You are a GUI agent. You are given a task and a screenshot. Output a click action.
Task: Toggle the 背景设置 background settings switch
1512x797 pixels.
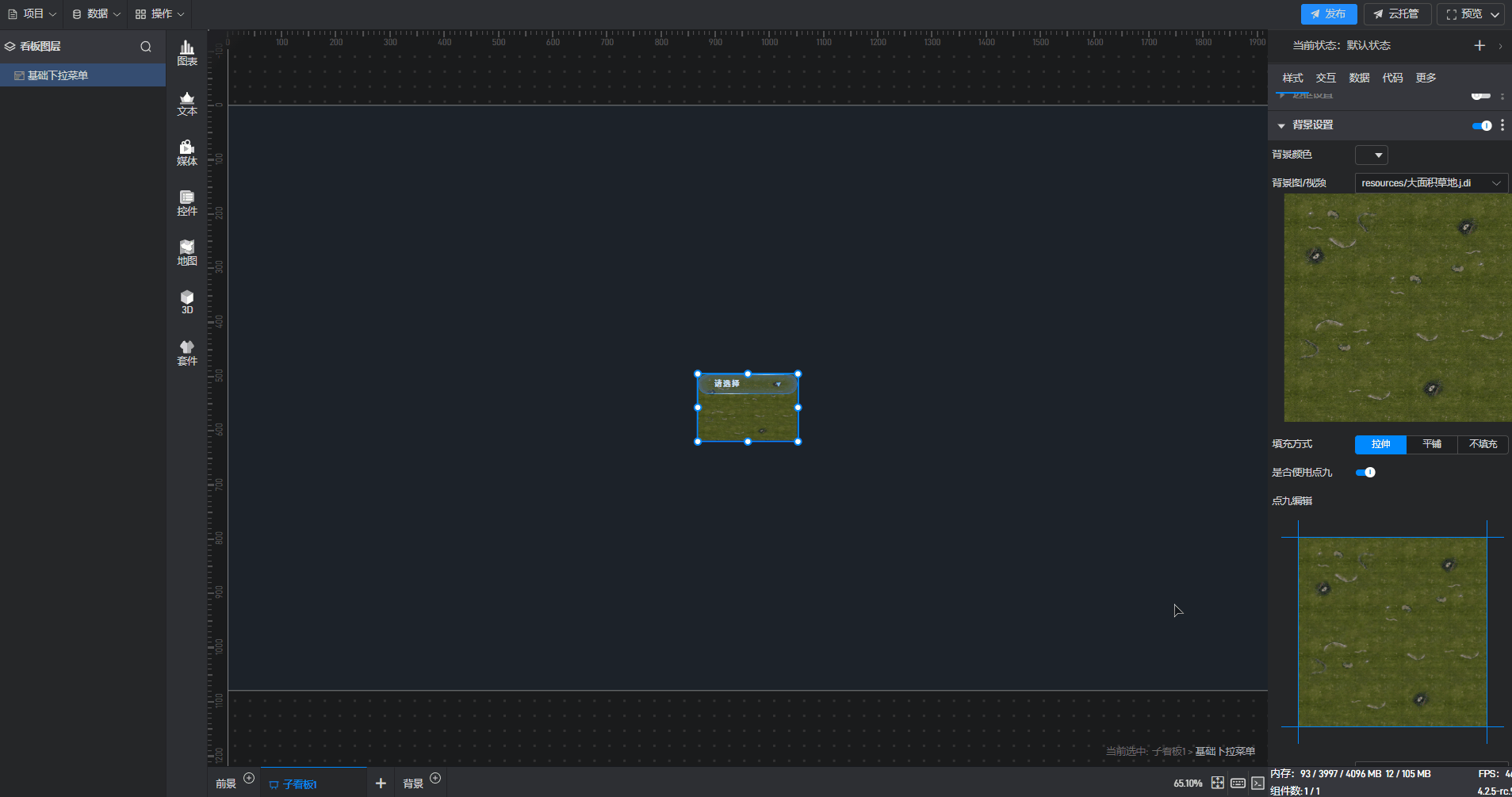1481,125
